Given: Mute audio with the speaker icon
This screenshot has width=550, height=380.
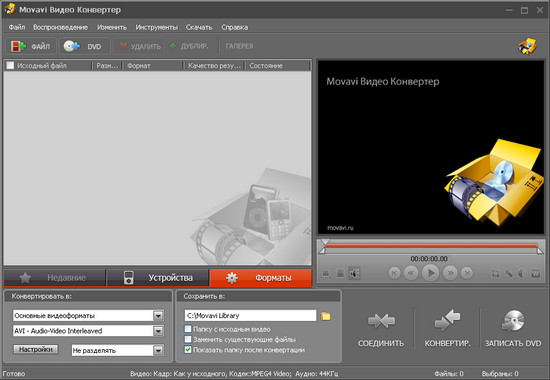Looking at the screenshot, I should [x=355, y=273].
